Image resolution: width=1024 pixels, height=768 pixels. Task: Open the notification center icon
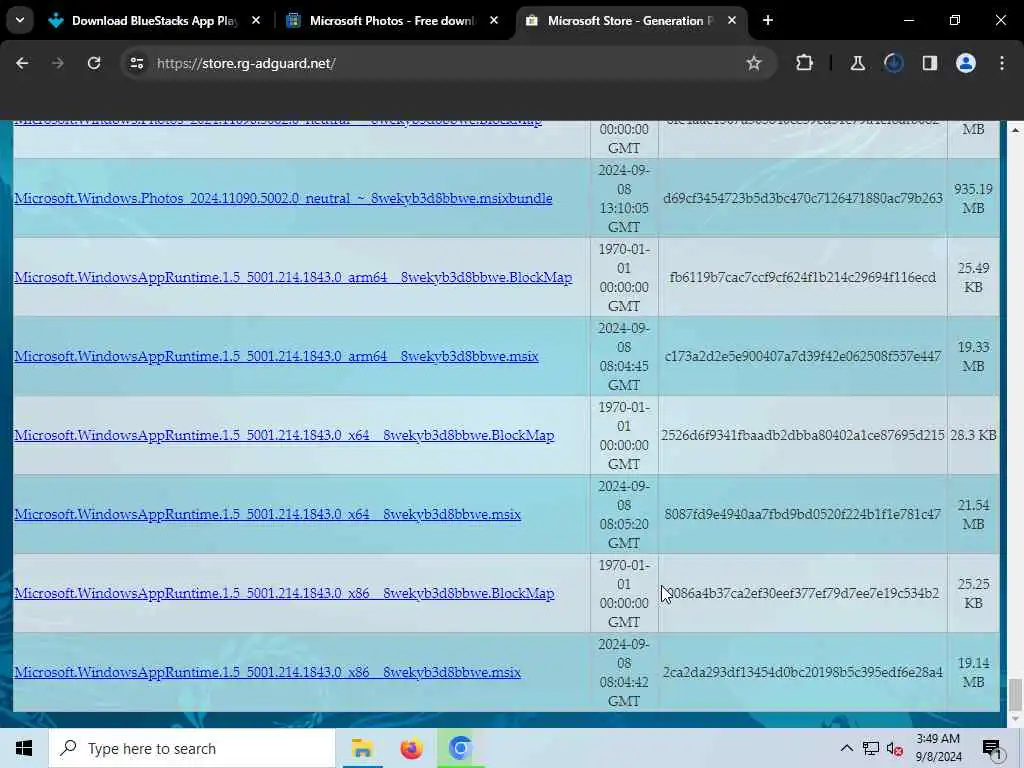click(991, 748)
